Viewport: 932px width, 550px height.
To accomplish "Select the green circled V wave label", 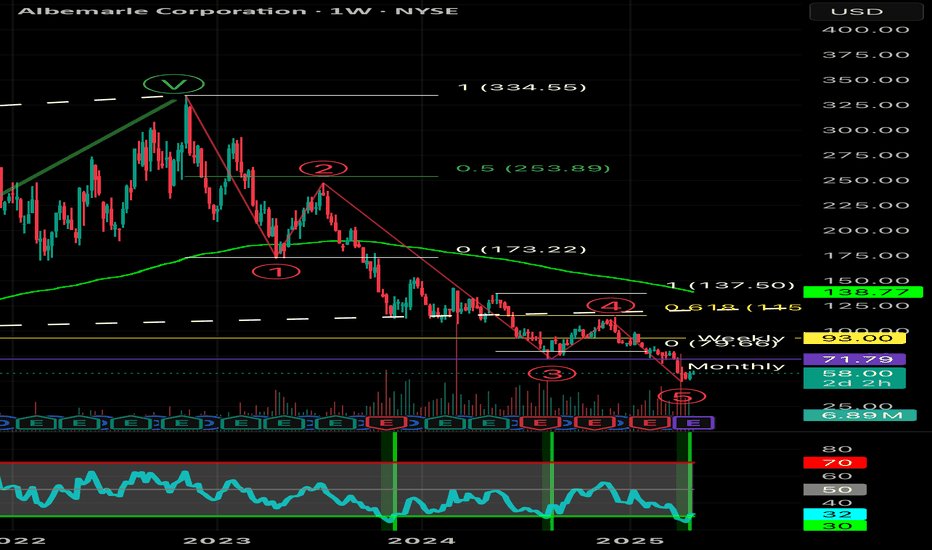I will 174,84.
